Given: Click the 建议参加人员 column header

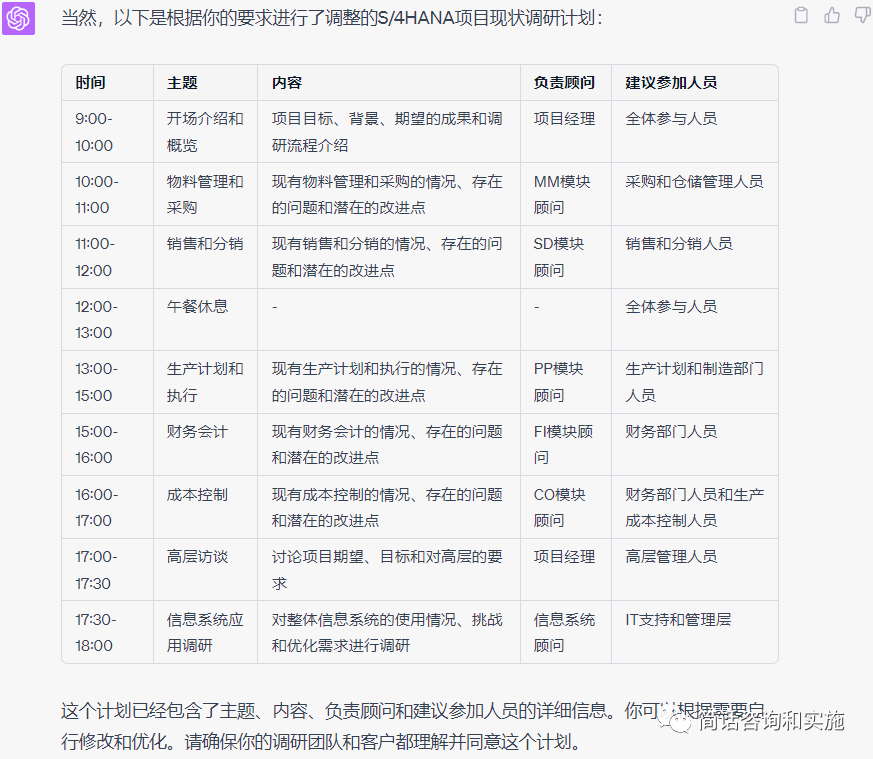Looking at the screenshot, I should [x=671, y=83].
